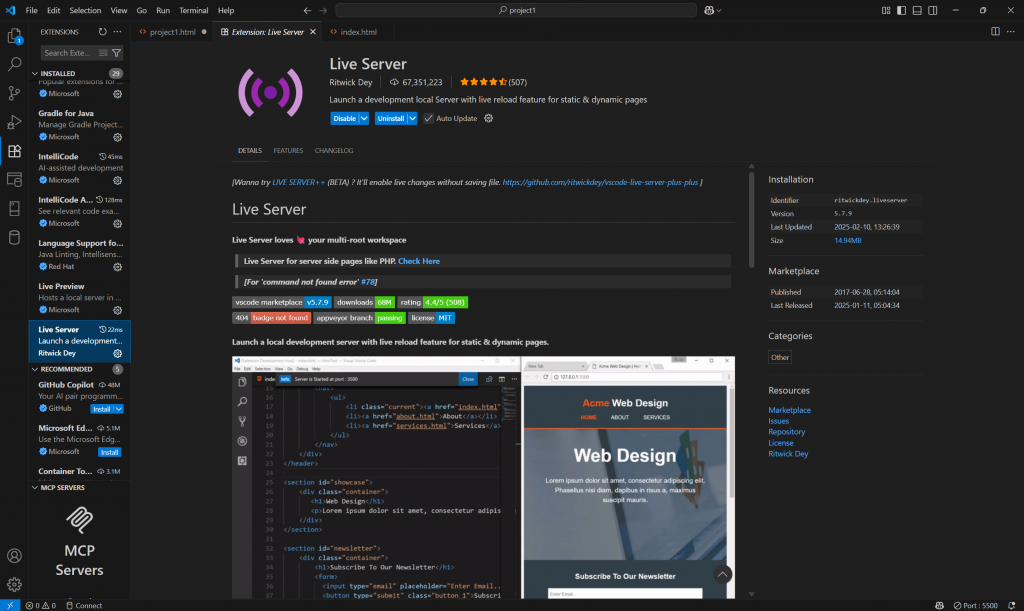Open the Live Server++ link
This screenshot has width=1024, height=611.
tap(298, 182)
